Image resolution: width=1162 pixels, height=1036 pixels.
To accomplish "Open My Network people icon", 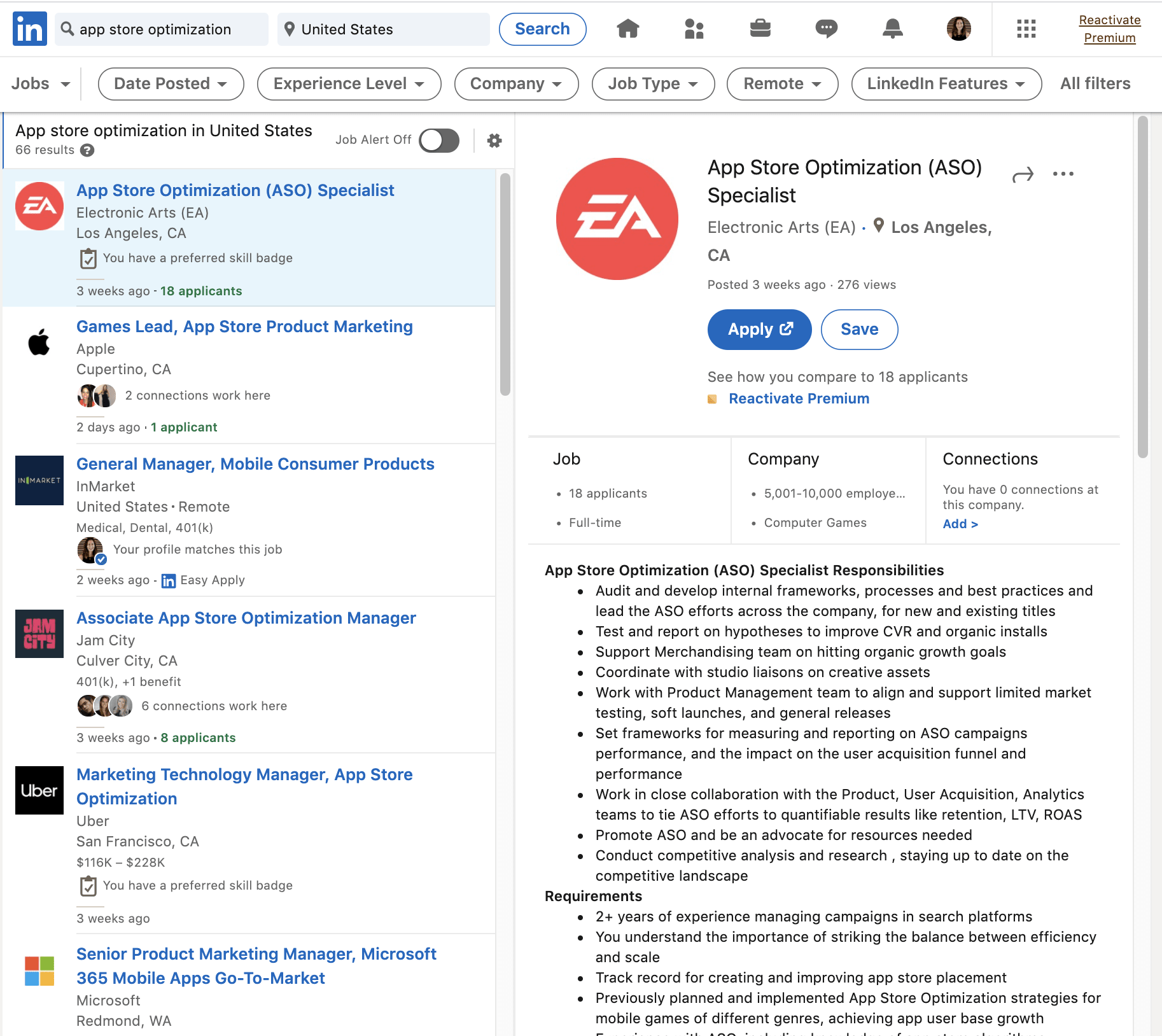I will tap(694, 29).
